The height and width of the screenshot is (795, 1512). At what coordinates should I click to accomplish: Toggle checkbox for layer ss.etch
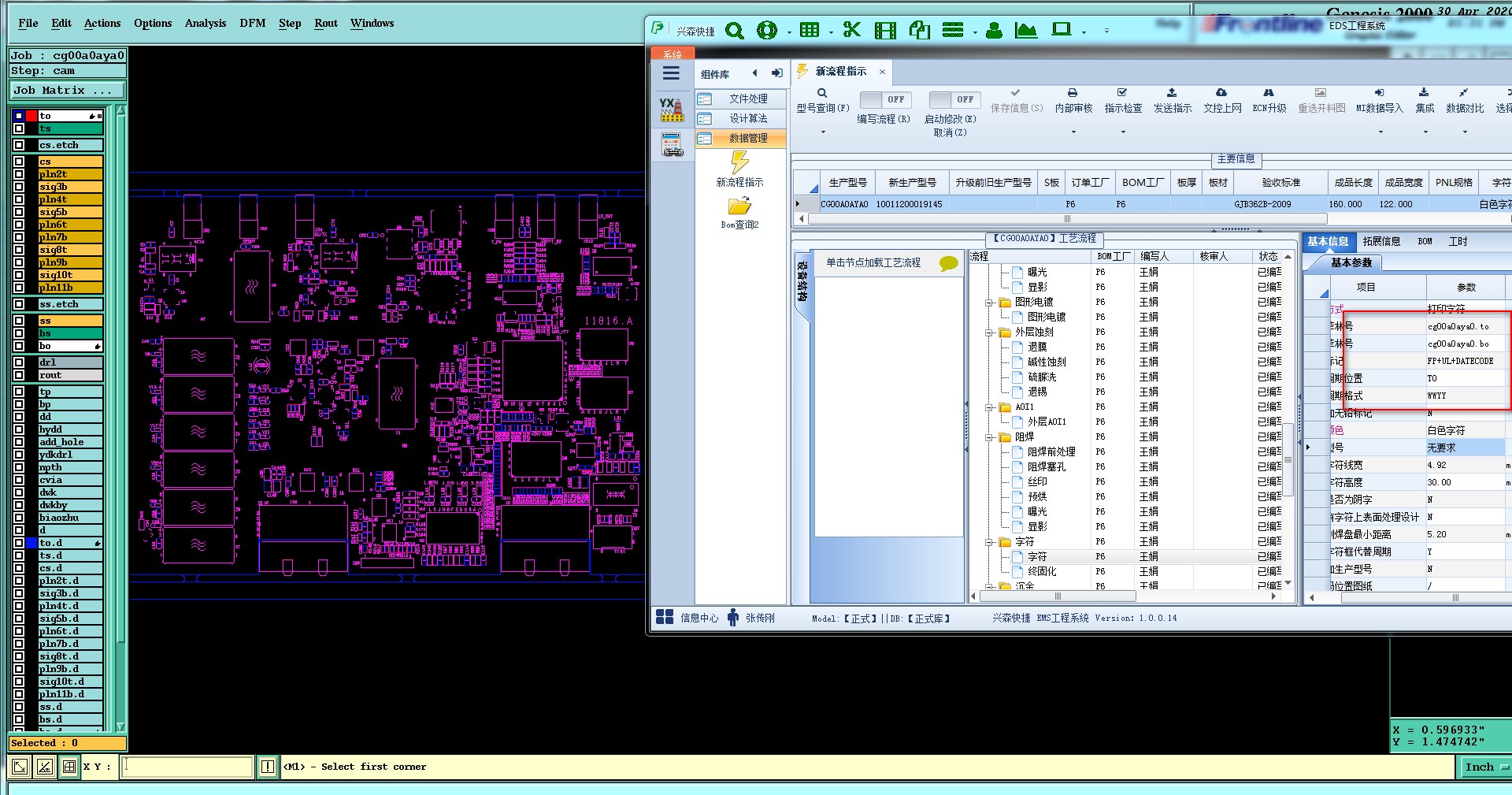[19, 304]
